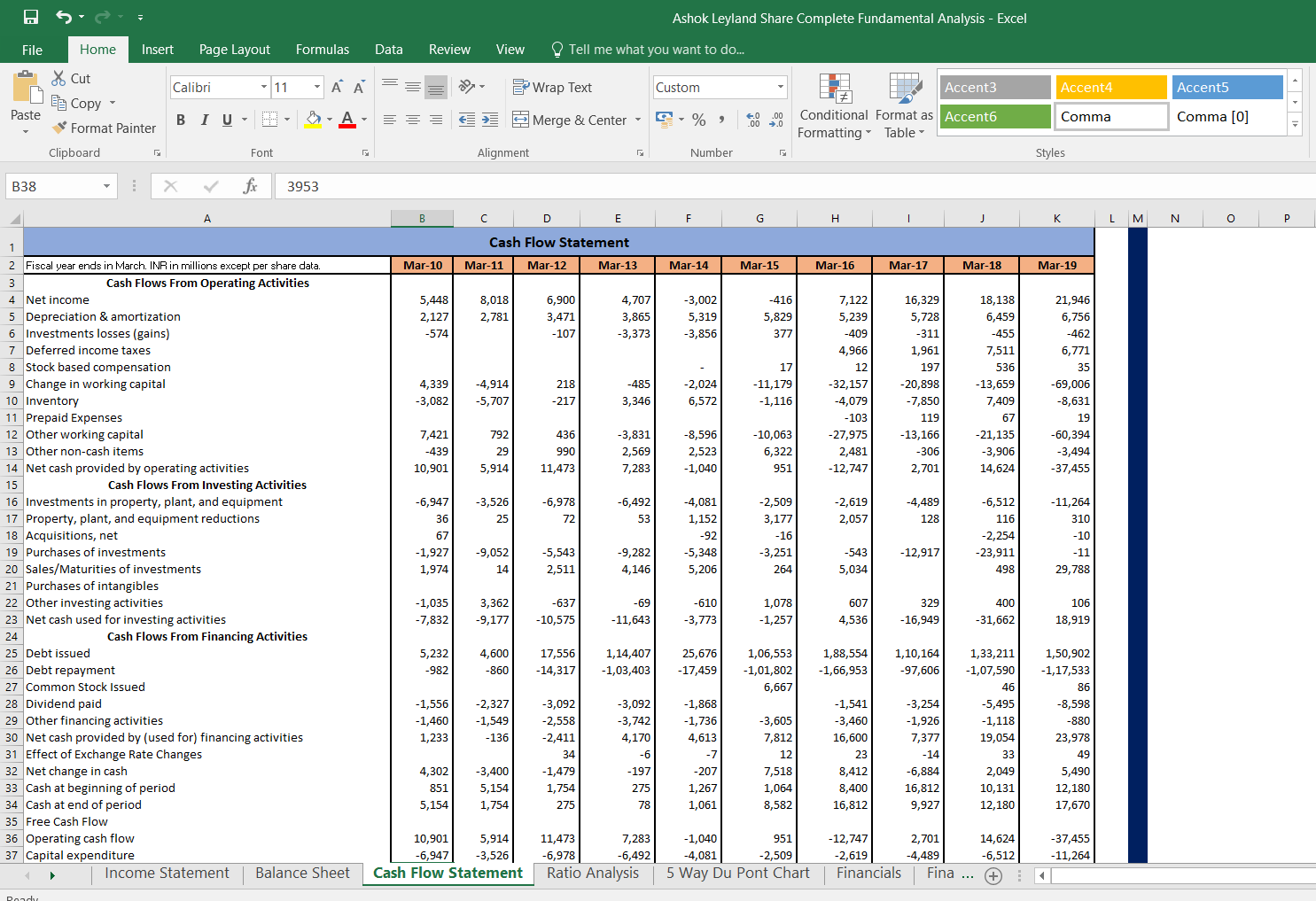Decrease font size with small A icon

(359, 87)
